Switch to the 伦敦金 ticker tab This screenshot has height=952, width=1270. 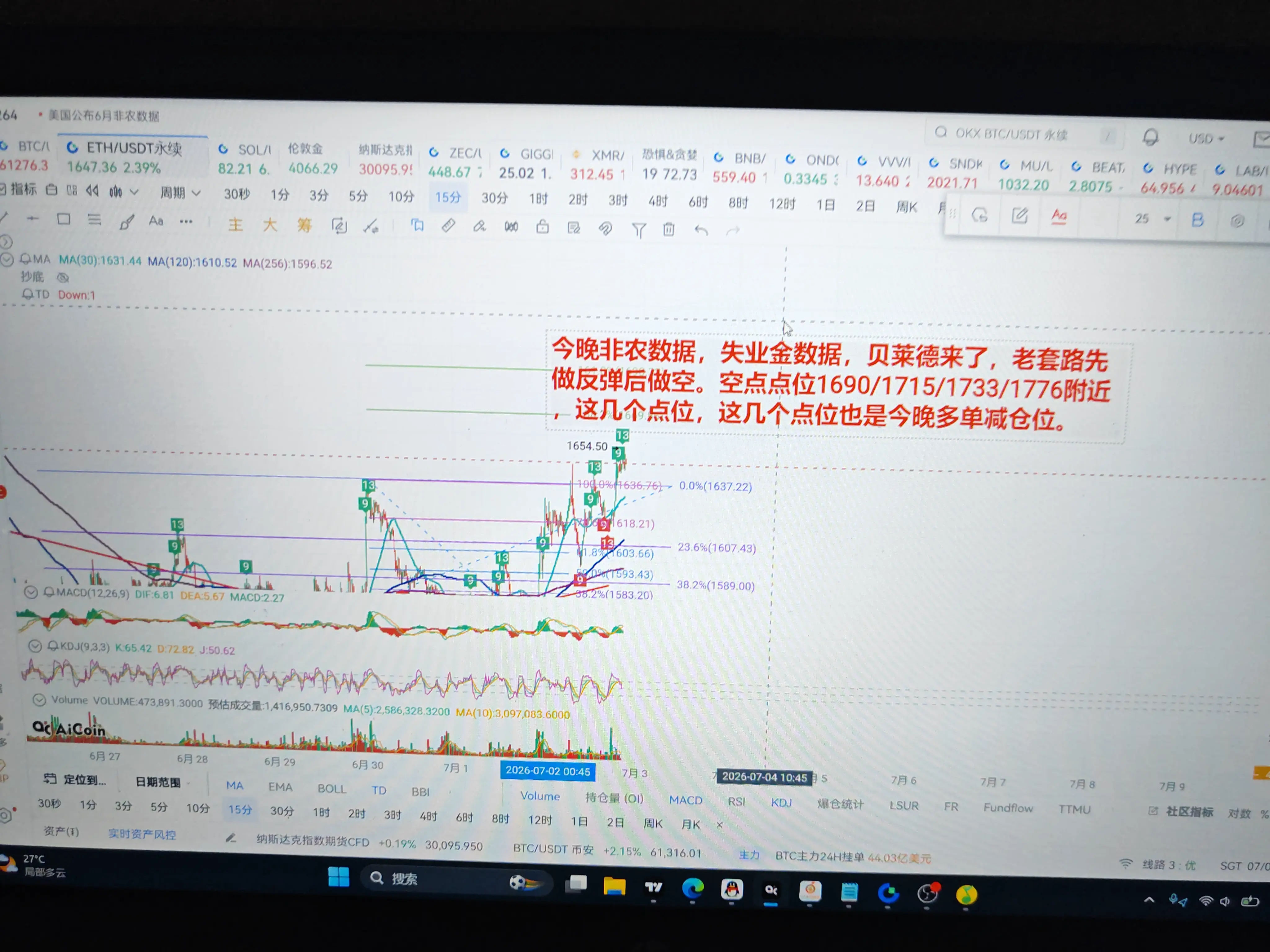[x=313, y=158]
